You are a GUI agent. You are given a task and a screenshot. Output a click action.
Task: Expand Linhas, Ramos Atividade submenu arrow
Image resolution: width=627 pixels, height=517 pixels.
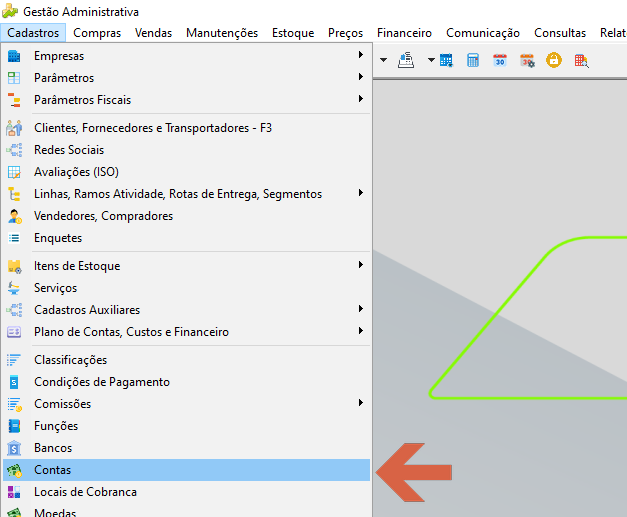[361, 193]
